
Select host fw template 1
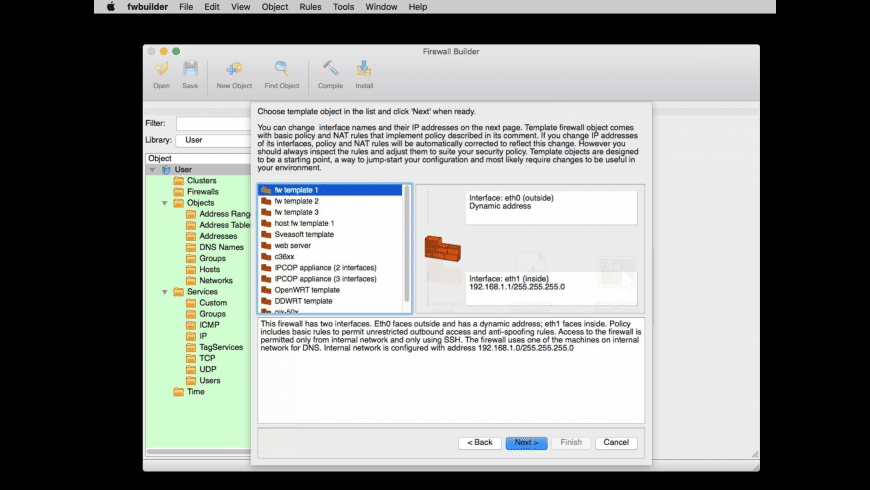331,223
